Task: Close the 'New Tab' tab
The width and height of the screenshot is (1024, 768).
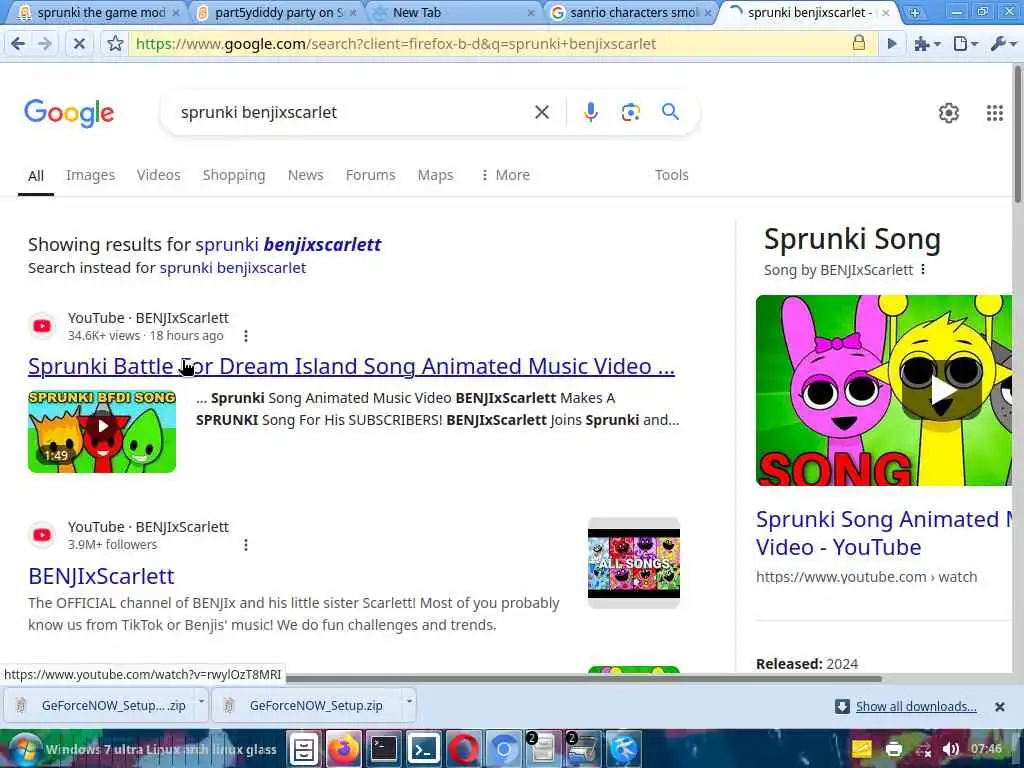Action: tap(530, 12)
